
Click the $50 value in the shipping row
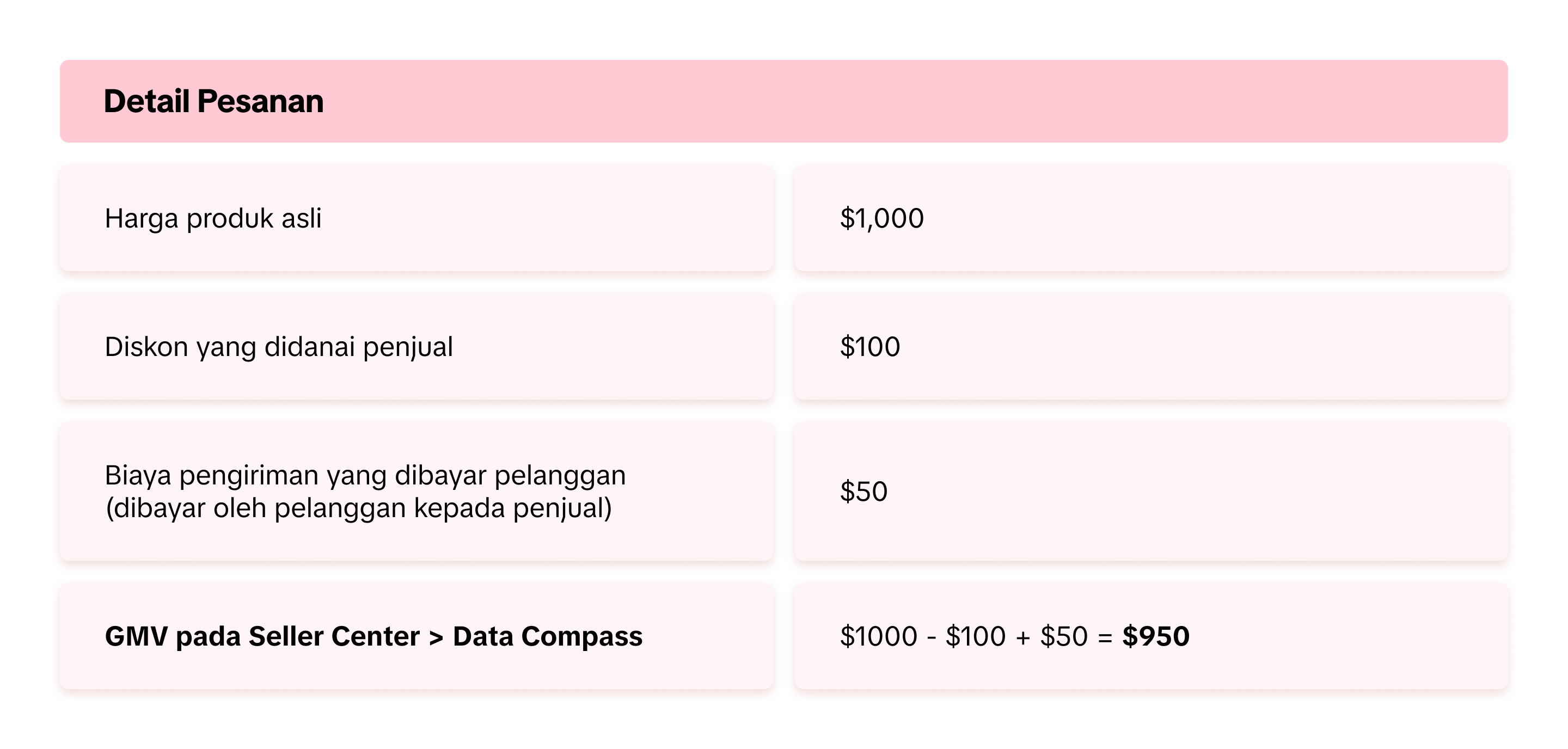[863, 492]
